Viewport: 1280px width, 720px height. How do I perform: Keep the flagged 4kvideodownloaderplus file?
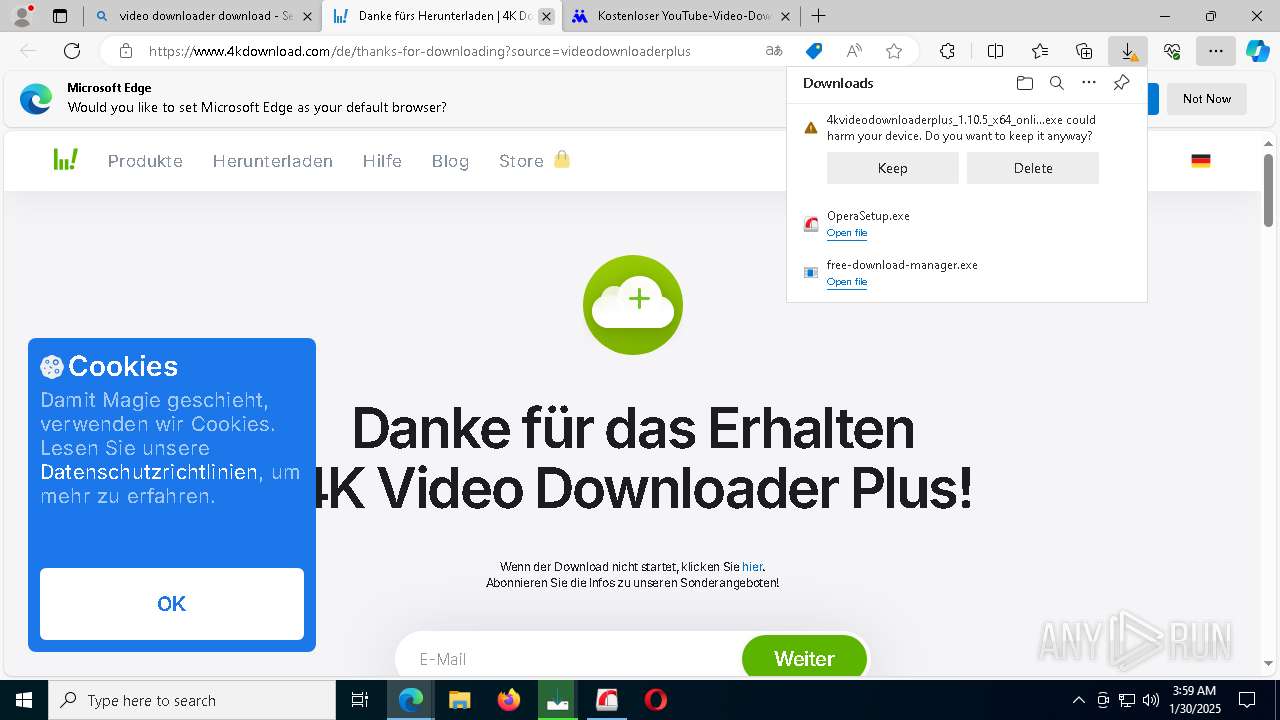[892, 168]
